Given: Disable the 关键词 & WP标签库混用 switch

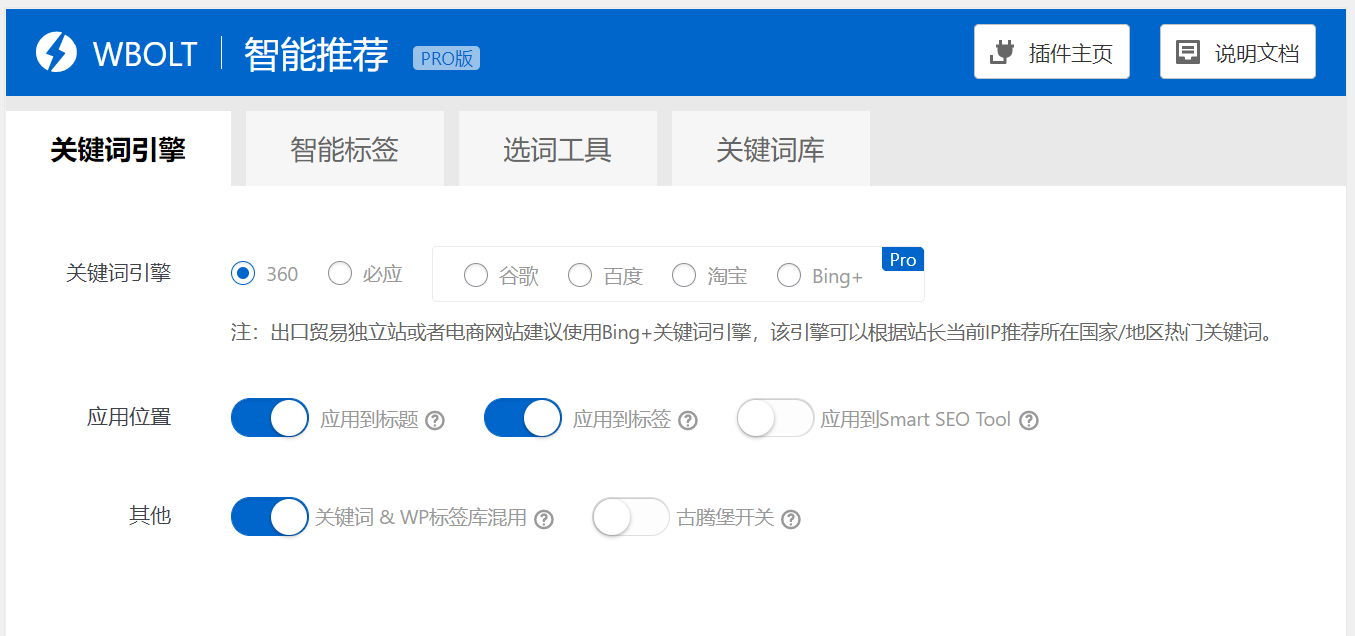Looking at the screenshot, I should [x=270, y=517].
